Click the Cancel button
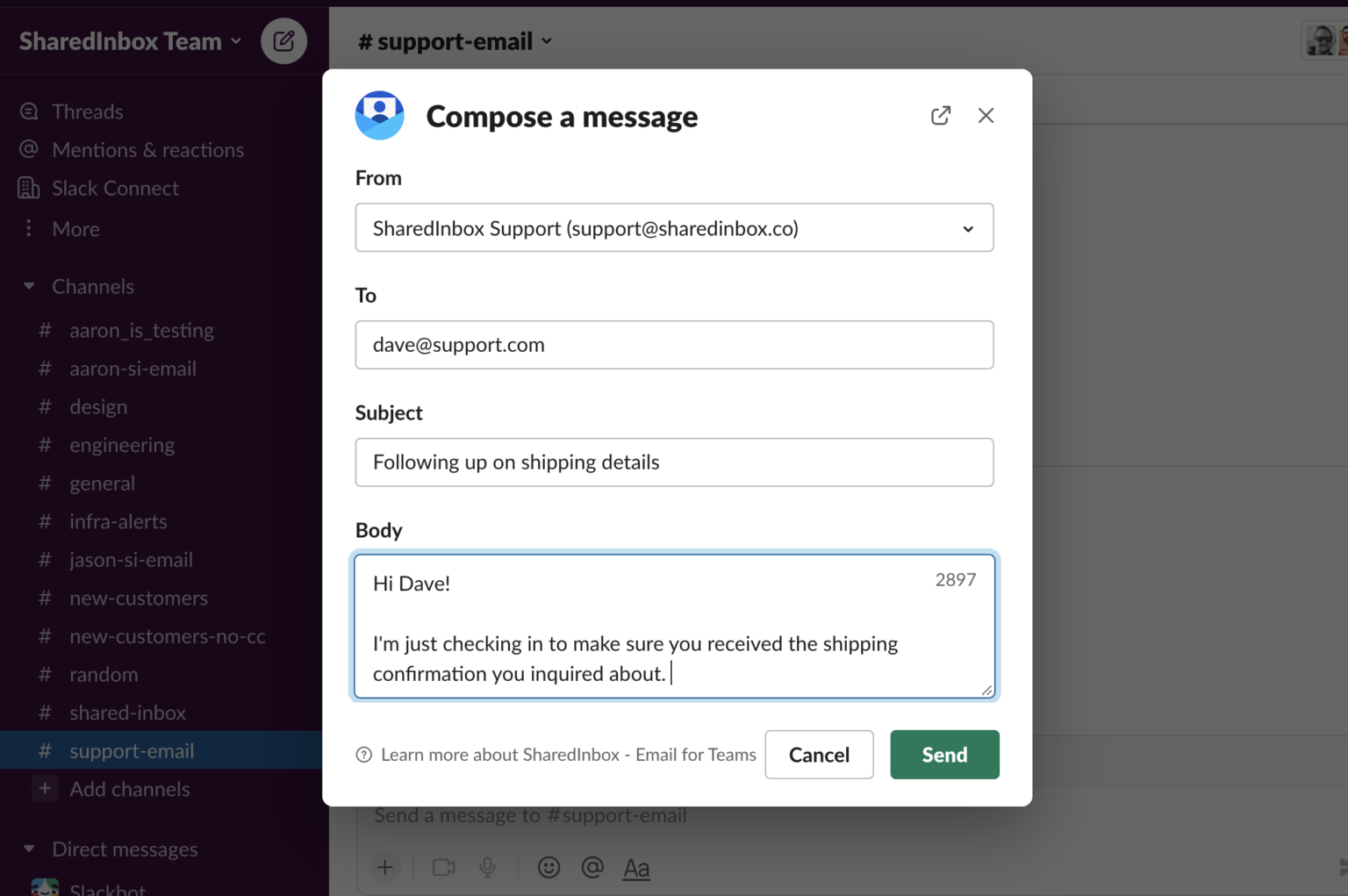 point(819,755)
